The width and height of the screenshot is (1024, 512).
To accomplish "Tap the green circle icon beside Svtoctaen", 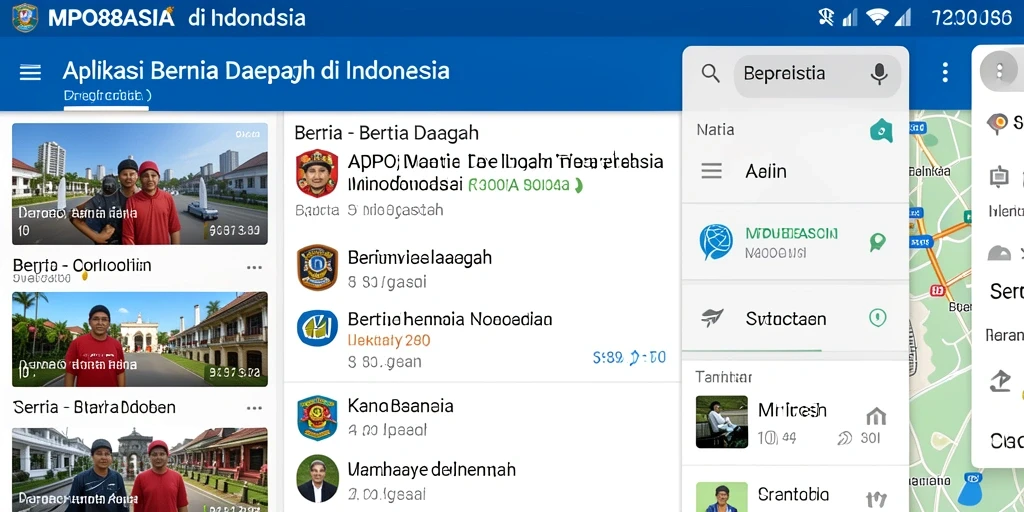I will [x=878, y=318].
